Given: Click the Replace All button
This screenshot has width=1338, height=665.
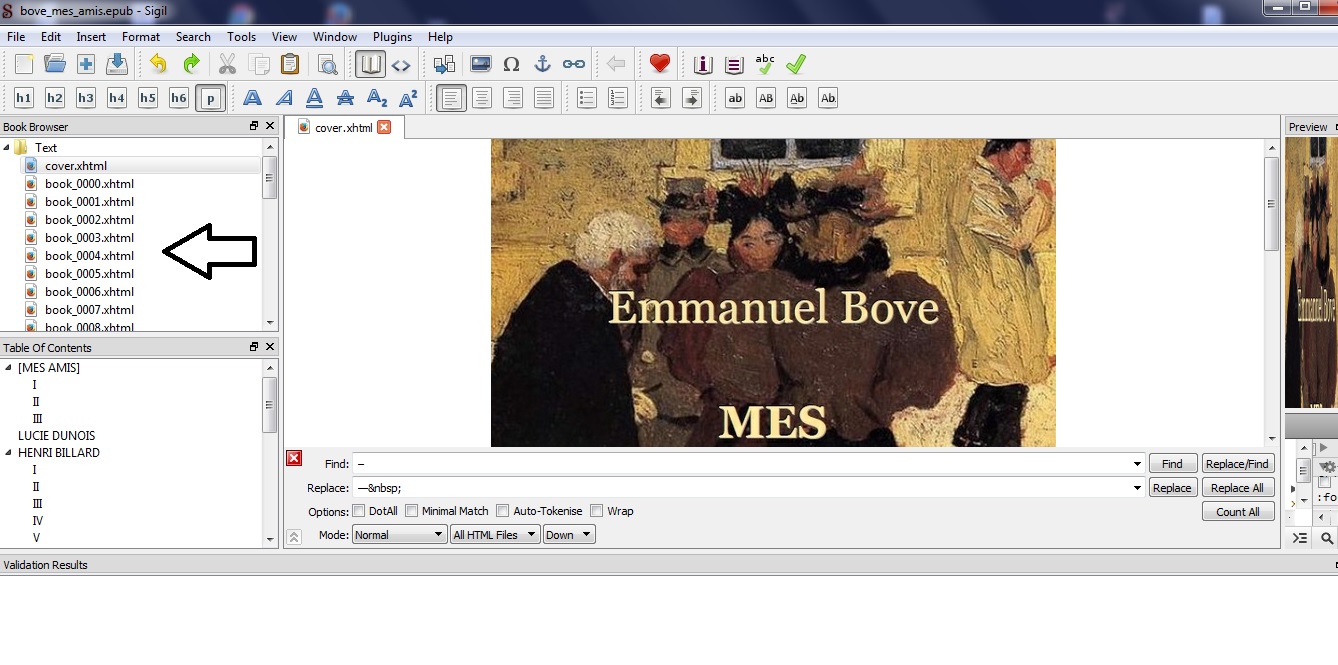Looking at the screenshot, I should point(1238,488).
